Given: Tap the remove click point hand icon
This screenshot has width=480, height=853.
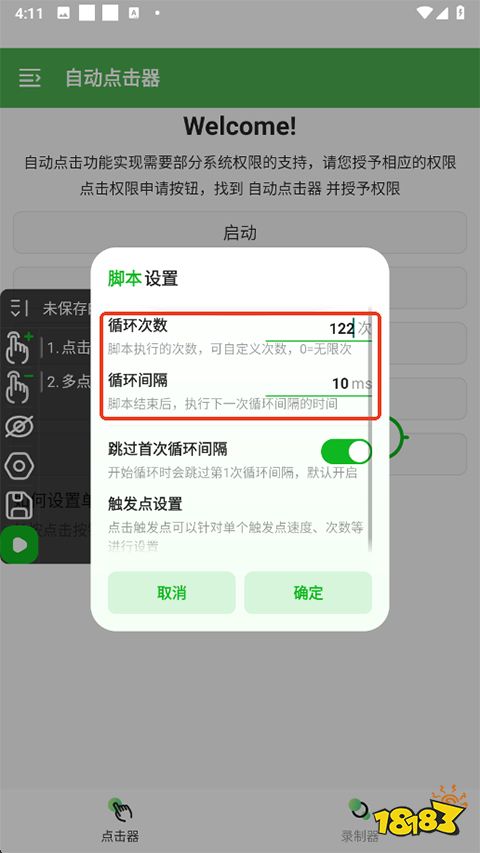Looking at the screenshot, I should pyautogui.click(x=19, y=385).
